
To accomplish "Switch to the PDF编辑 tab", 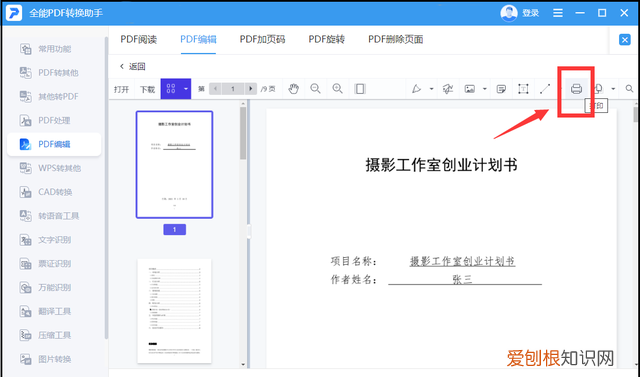I will (x=198, y=39).
